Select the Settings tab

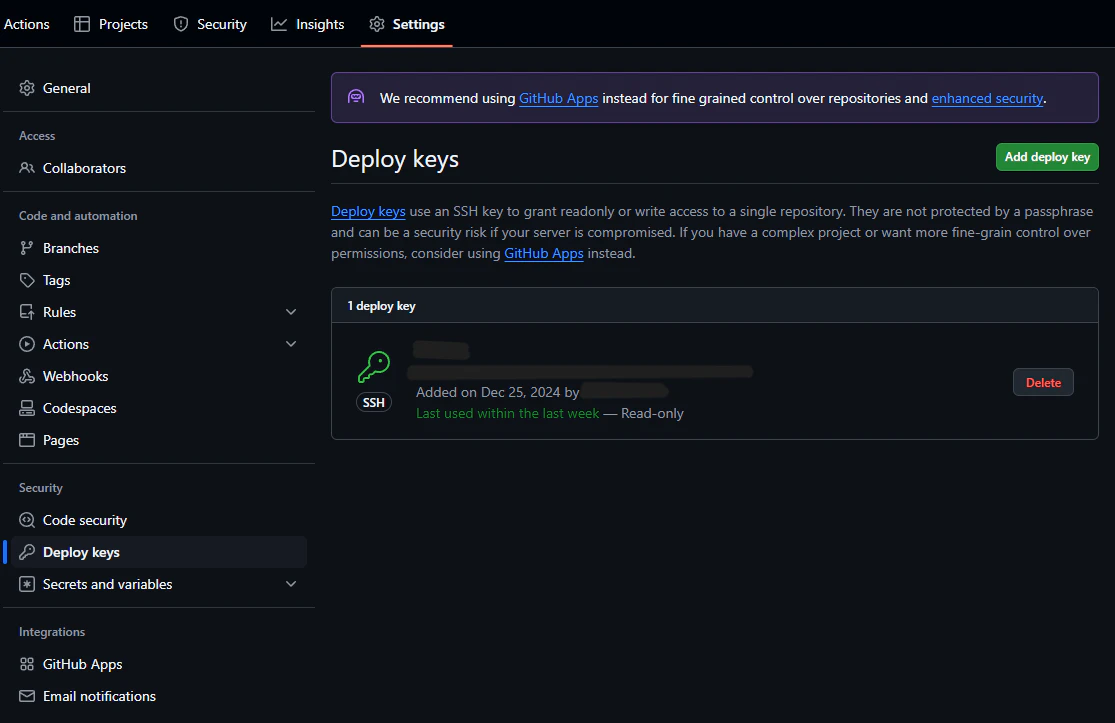click(x=407, y=24)
